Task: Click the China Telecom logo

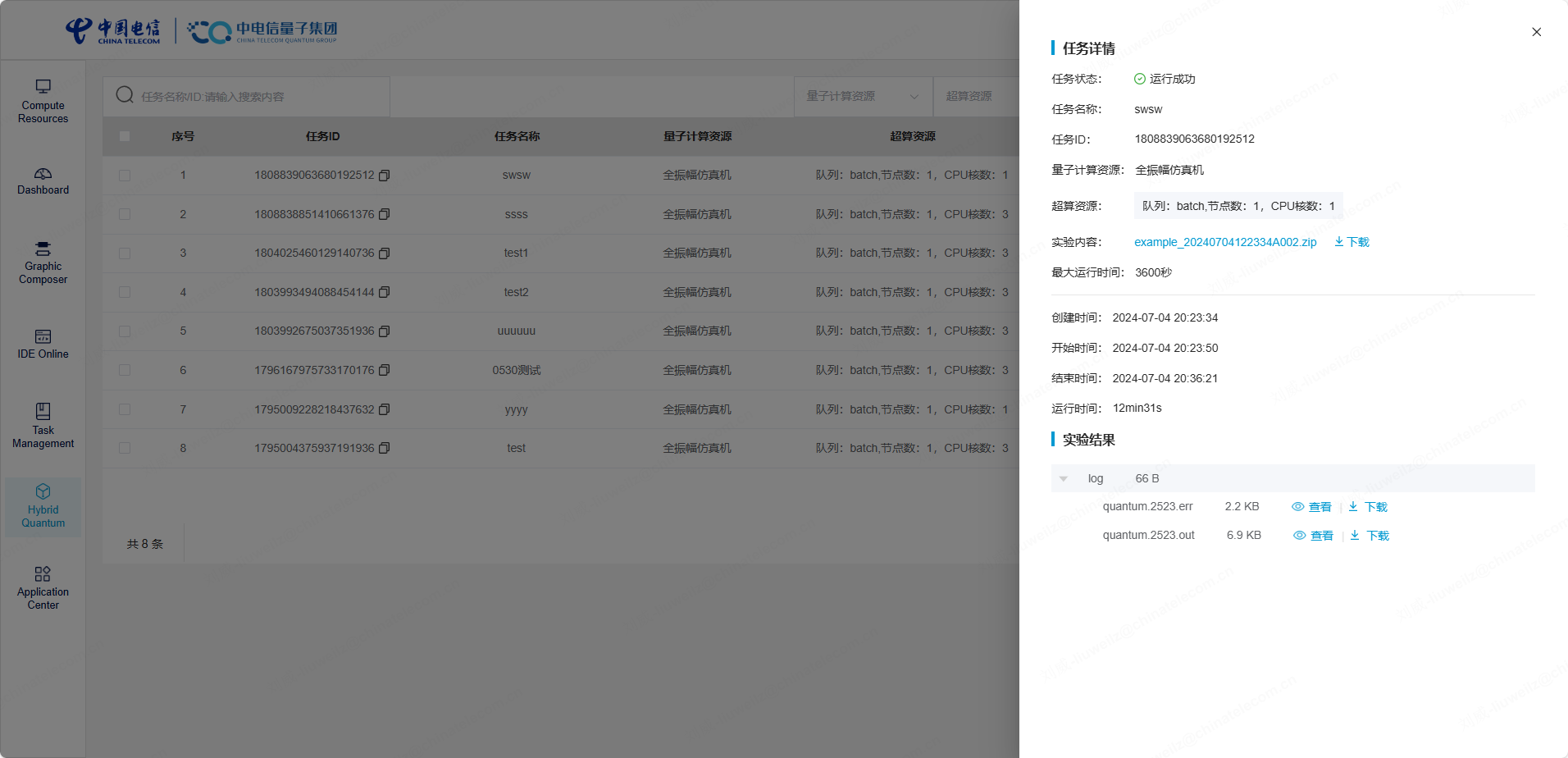Action: pyautogui.click(x=113, y=31)
